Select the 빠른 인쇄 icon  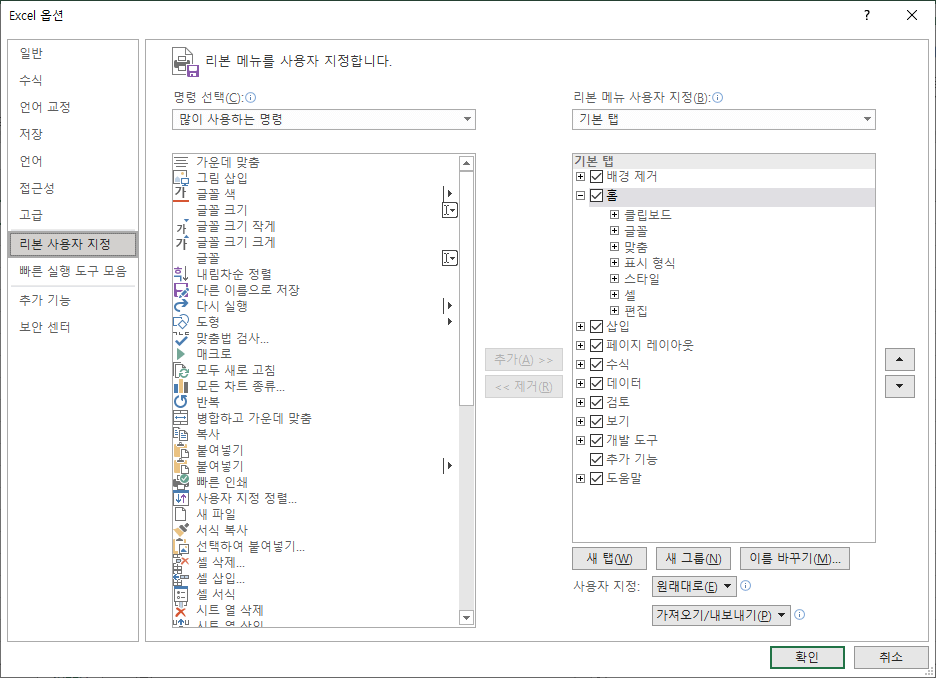181,482
